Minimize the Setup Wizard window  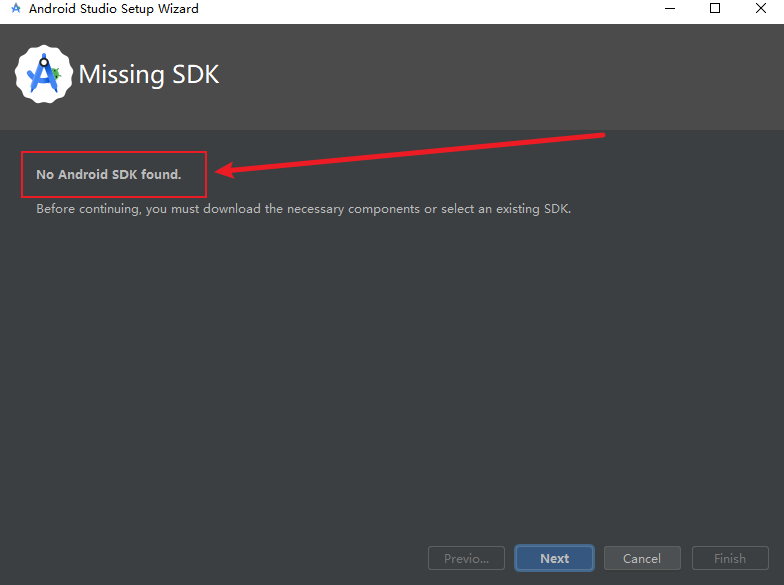tap(667, 9)
